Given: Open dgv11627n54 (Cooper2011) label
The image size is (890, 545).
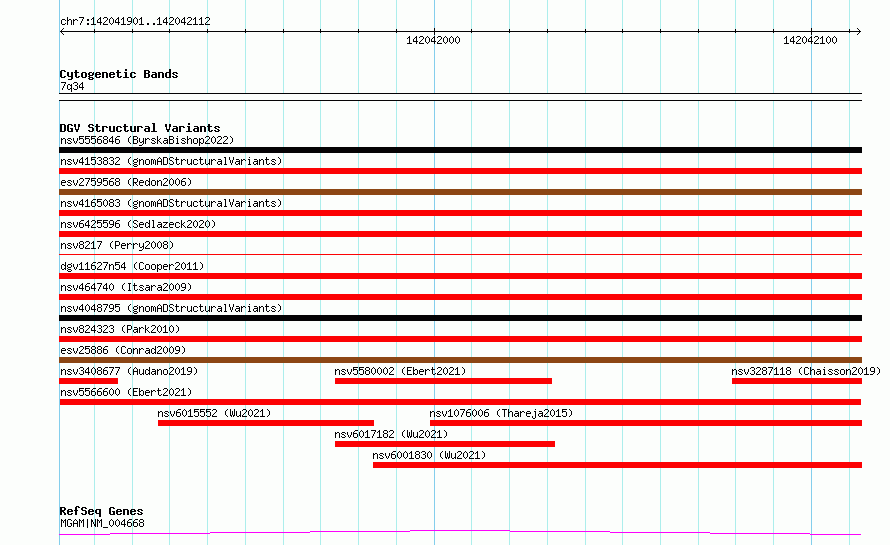Looking at the screenshot, I should (132, 266).
